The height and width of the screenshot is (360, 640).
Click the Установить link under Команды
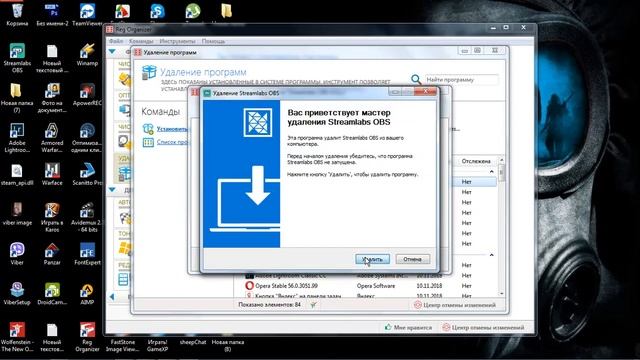coord(172,129)
